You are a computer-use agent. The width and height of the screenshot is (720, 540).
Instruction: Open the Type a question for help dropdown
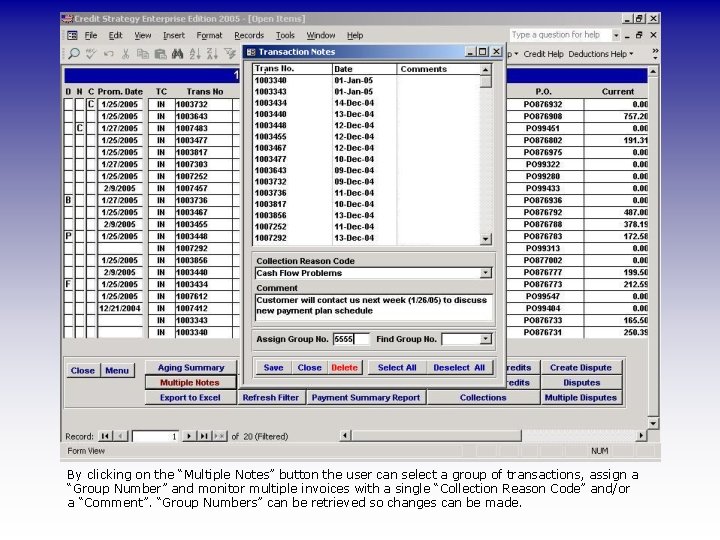coord(616,35)
